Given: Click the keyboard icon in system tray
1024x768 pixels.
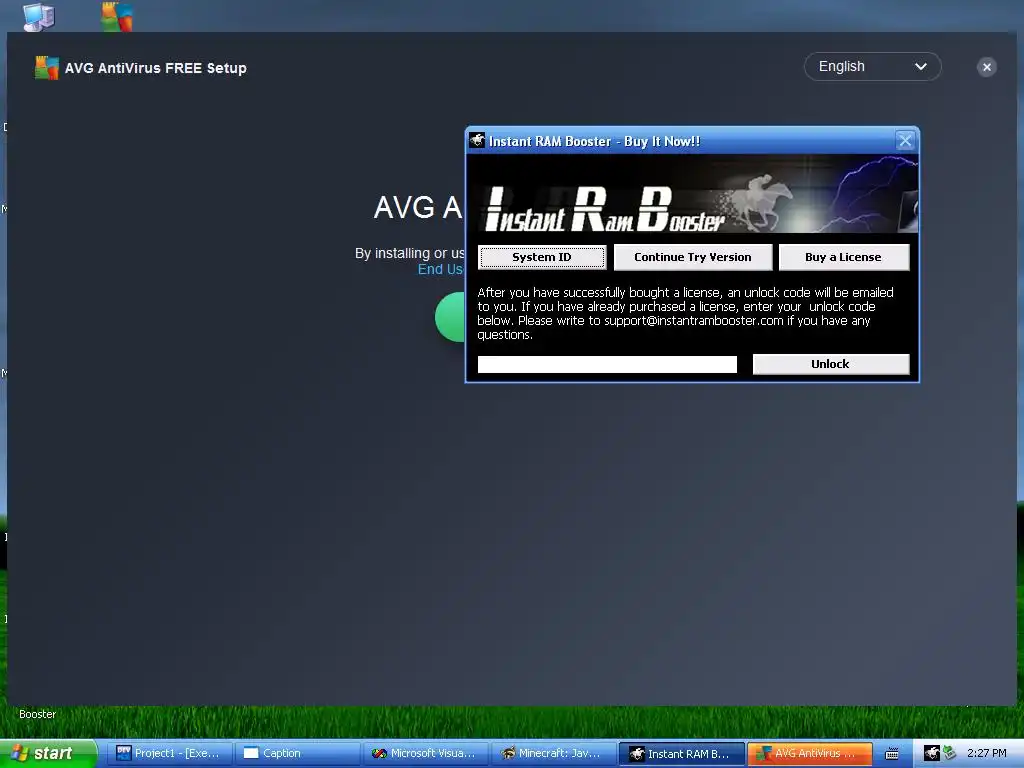Looking at the screenshot, I should point(891,754).
